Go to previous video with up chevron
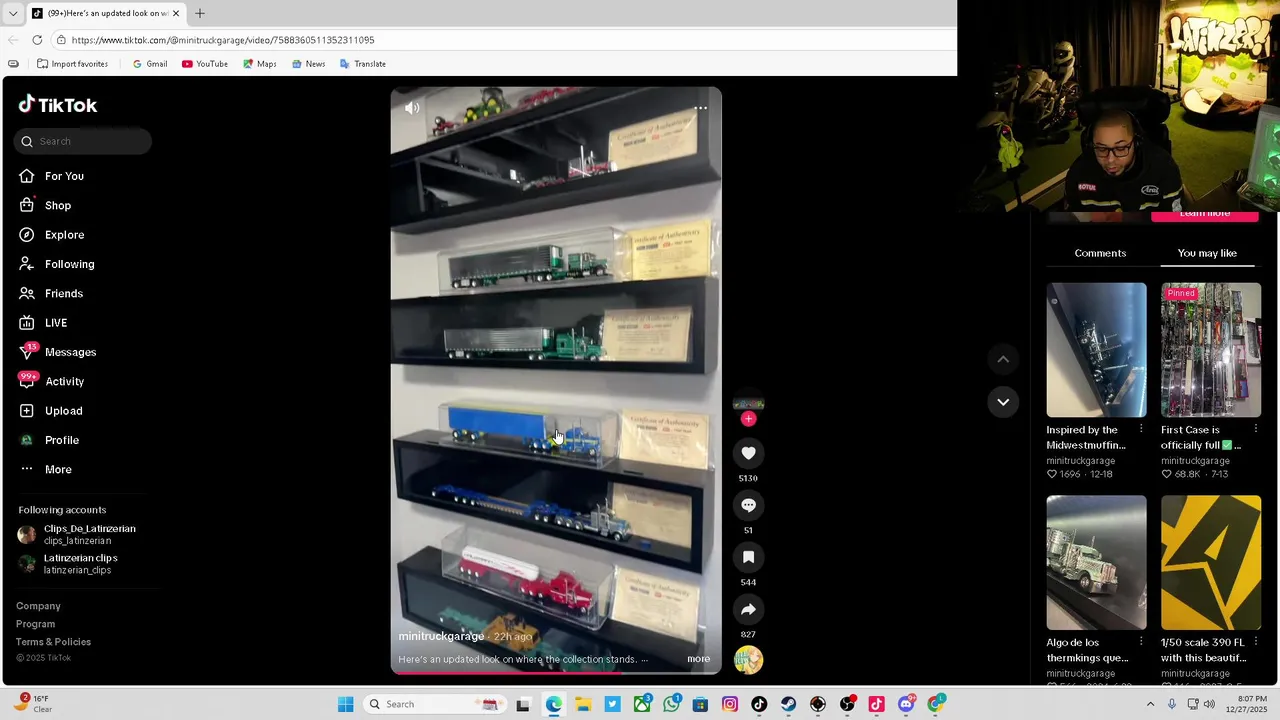The image size is (1280, 720). 1003,359
